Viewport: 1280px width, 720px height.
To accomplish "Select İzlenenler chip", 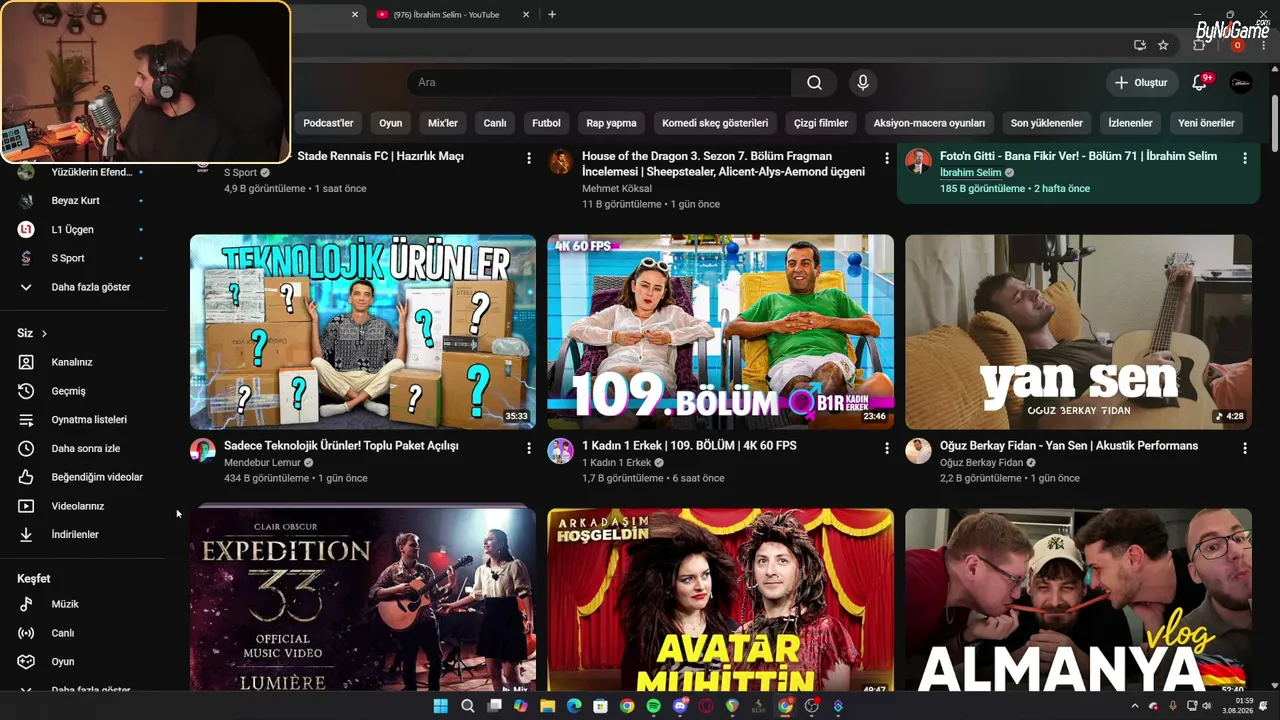I will [x=1130, y=123].
